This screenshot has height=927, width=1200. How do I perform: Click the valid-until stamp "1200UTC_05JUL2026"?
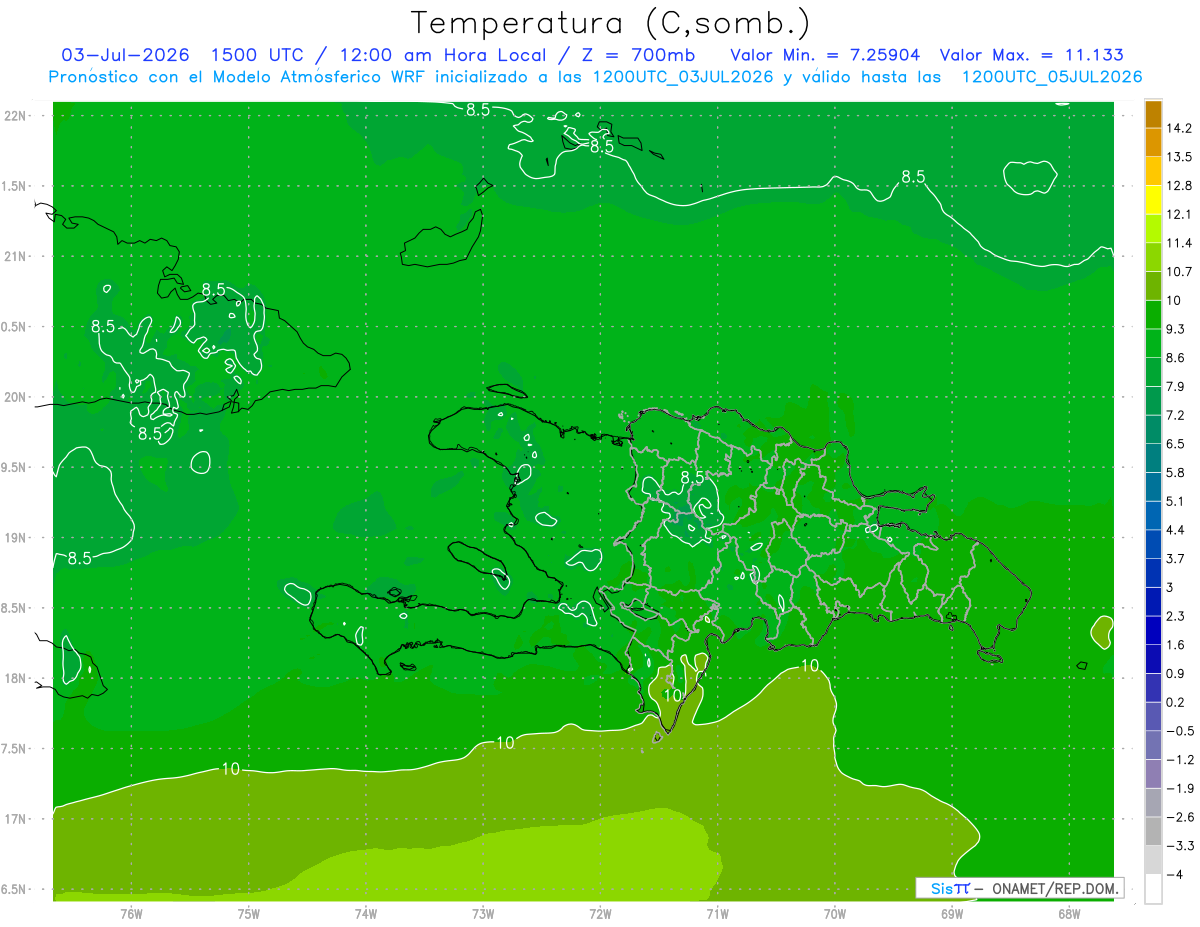(x=1050, y=77)
